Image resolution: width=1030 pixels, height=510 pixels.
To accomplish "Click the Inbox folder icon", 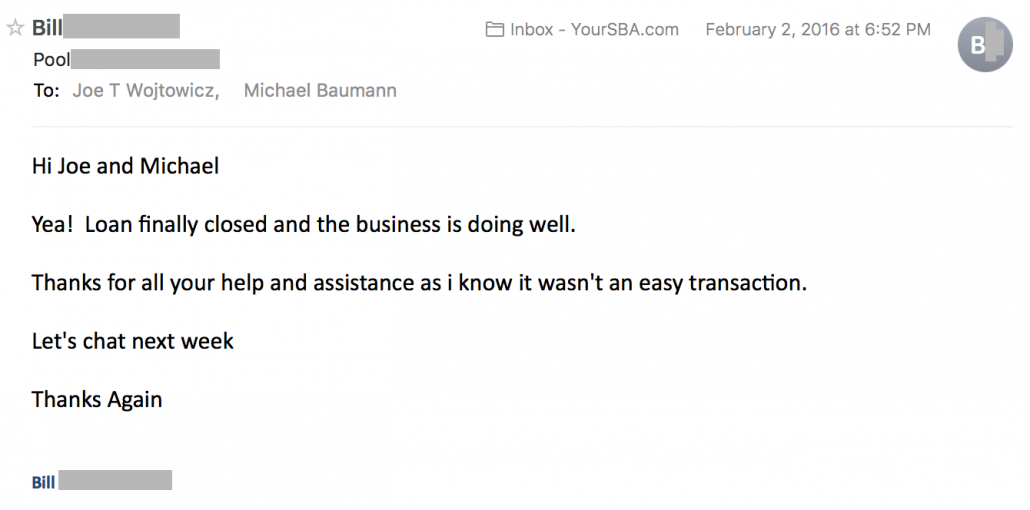I will coord(494,30).
